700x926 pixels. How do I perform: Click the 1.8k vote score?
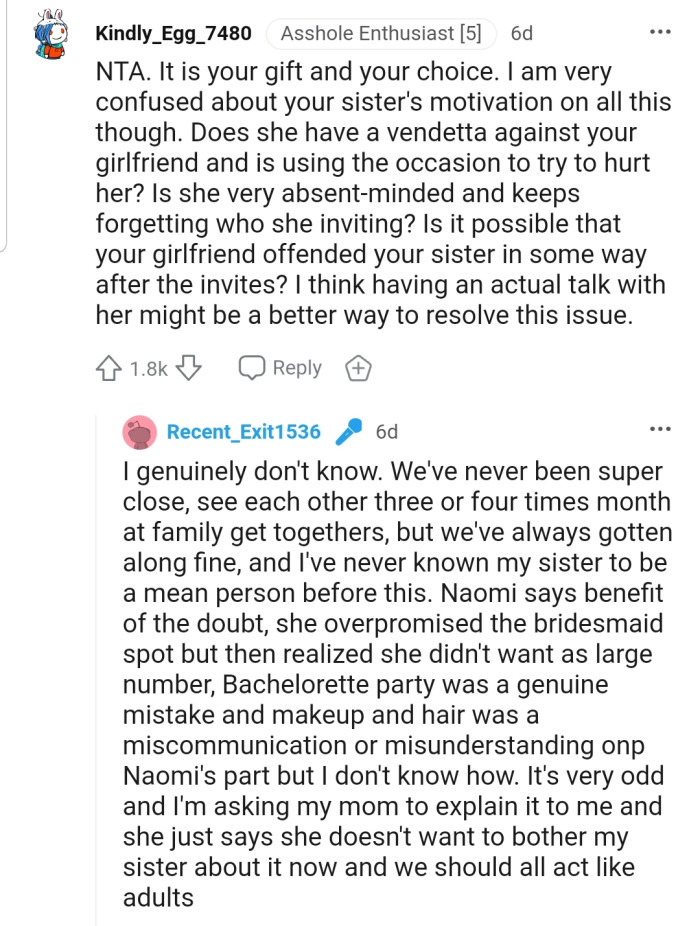tap(149, 369)
